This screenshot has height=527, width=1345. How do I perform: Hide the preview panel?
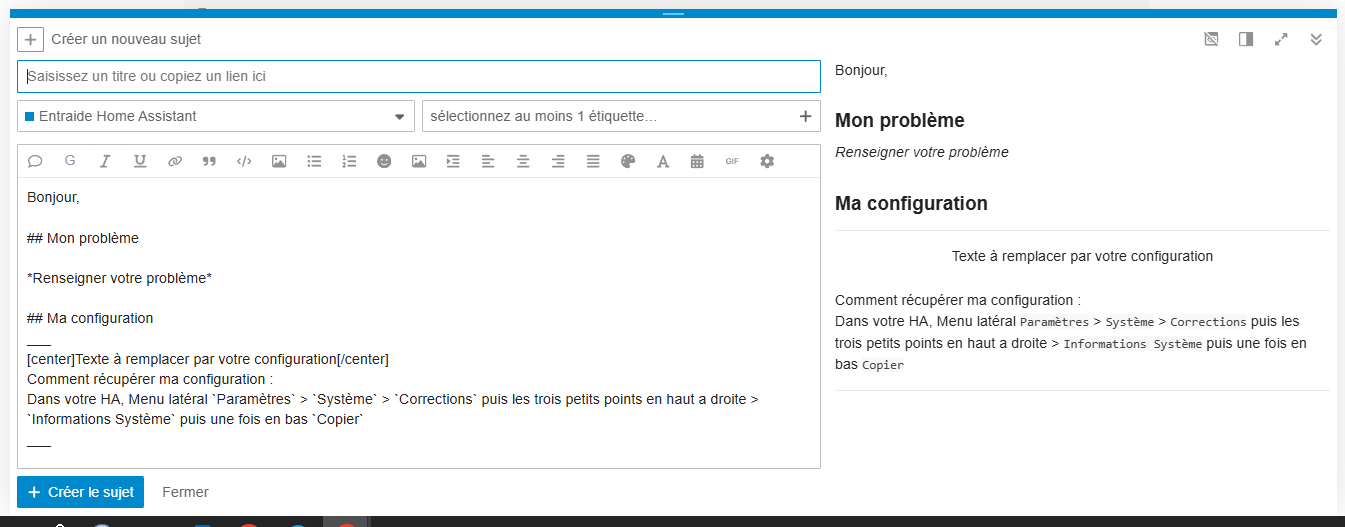[1211, 39]
